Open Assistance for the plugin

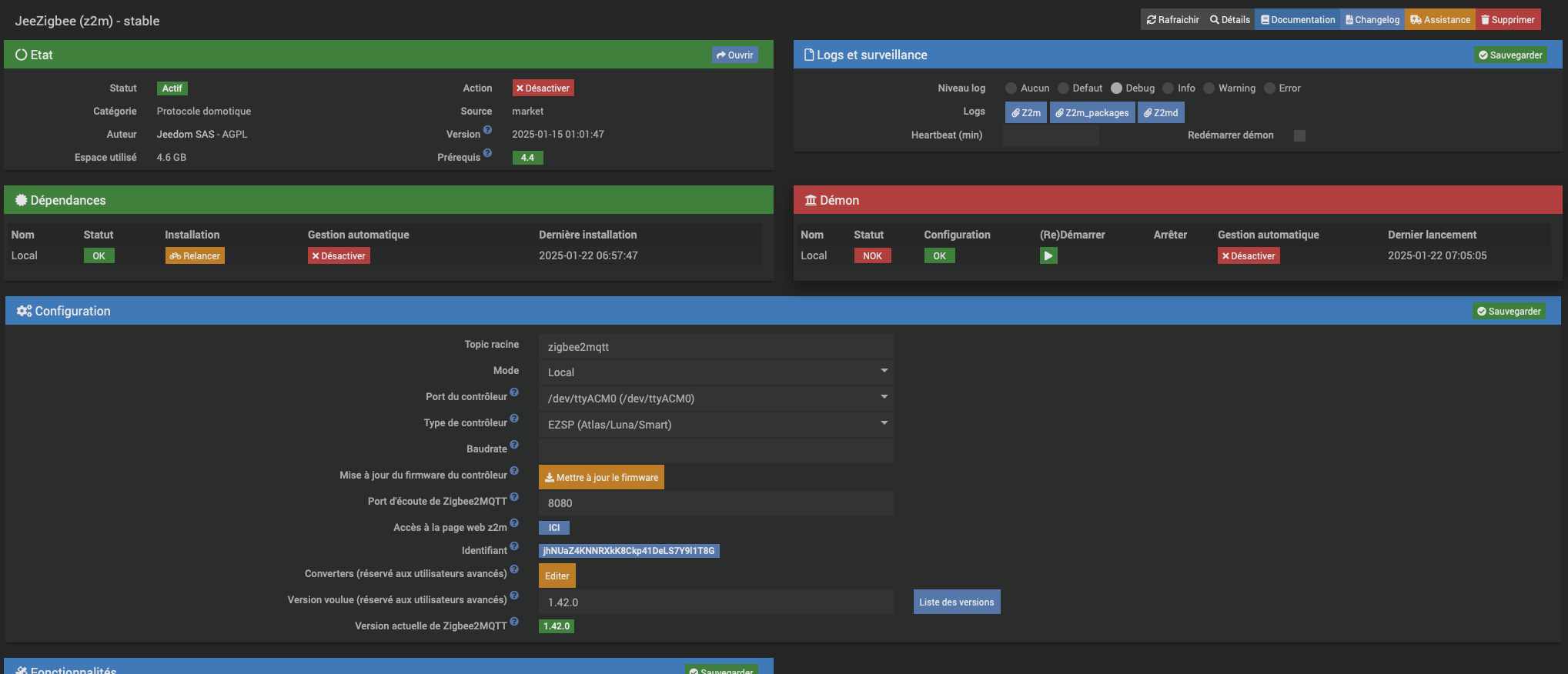tap(1440, 20)
